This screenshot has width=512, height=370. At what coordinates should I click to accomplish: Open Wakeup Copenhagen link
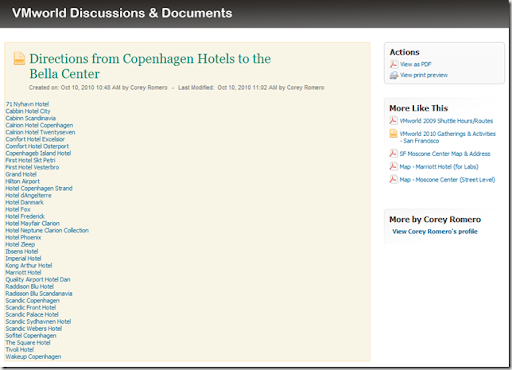pyautogui.click(x=33, y=356)
